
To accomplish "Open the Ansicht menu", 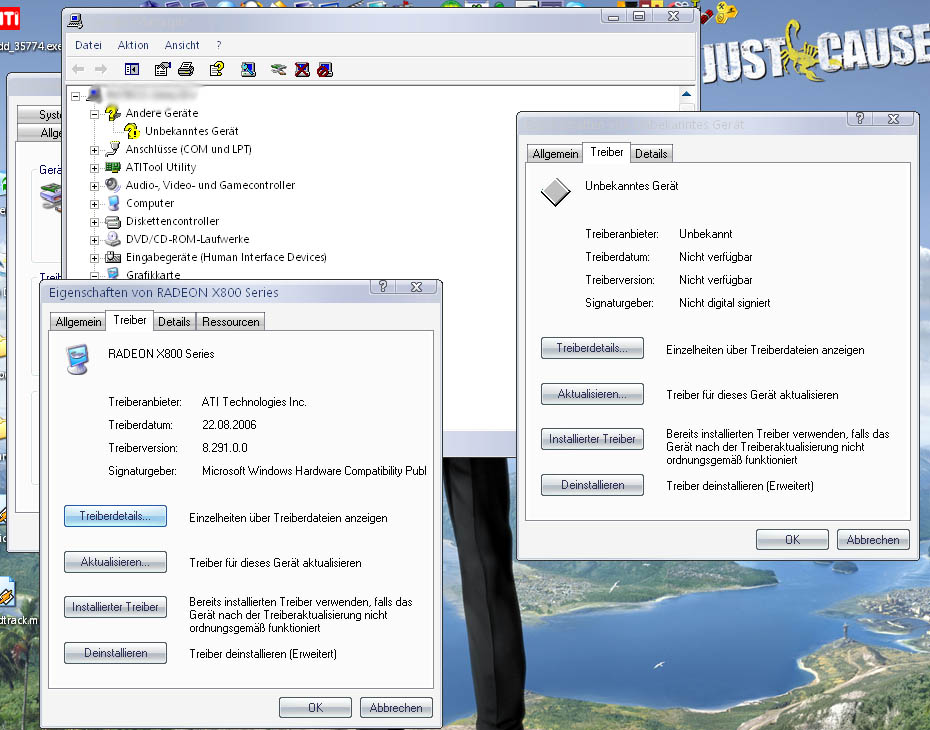I will tap(182, 45).
